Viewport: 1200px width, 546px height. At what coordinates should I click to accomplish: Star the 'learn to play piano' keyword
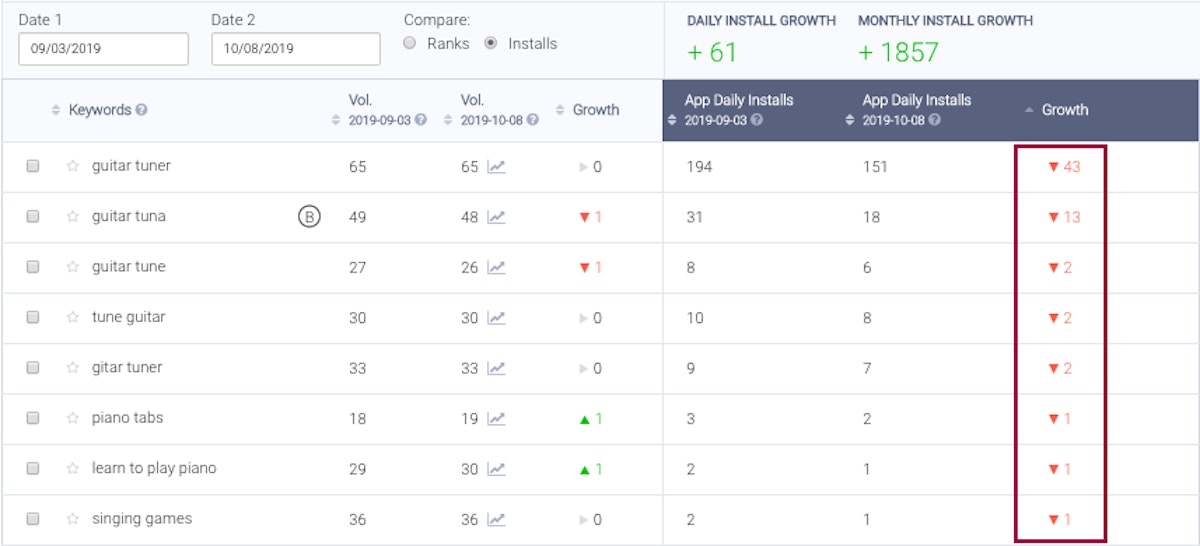tap(72, 469)
